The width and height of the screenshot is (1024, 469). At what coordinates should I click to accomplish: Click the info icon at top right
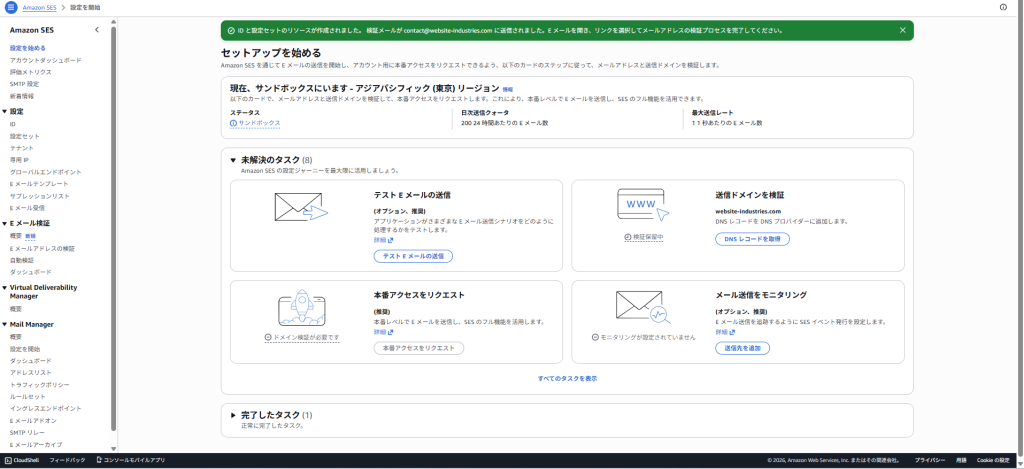point(1003,7)
